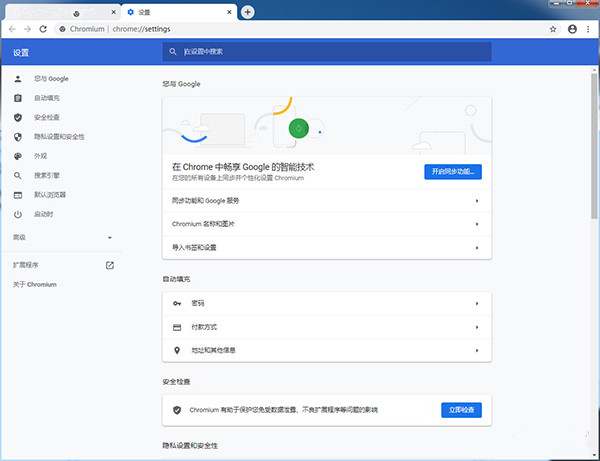Screen dimensions: 600x461
Task: Open Chromium three-dot menu
Action: (x=588, y=29)
